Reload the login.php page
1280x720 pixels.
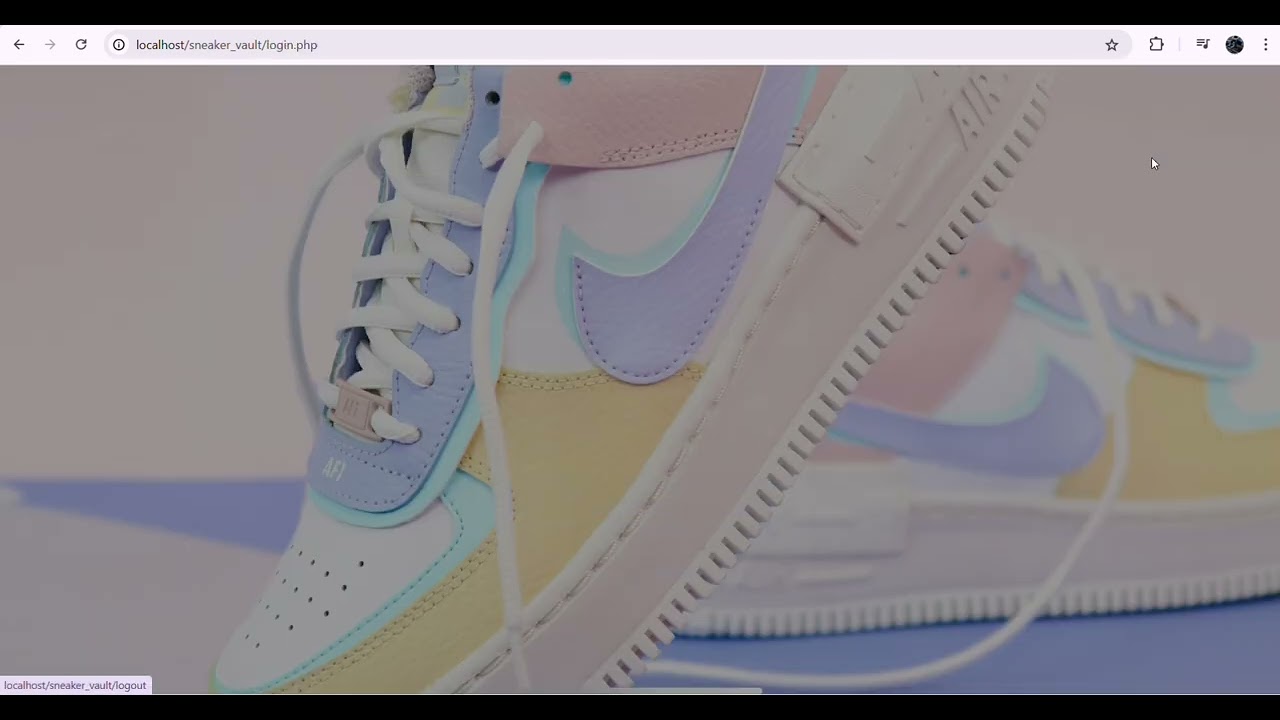pyautogui.click(x=81, y=45)
